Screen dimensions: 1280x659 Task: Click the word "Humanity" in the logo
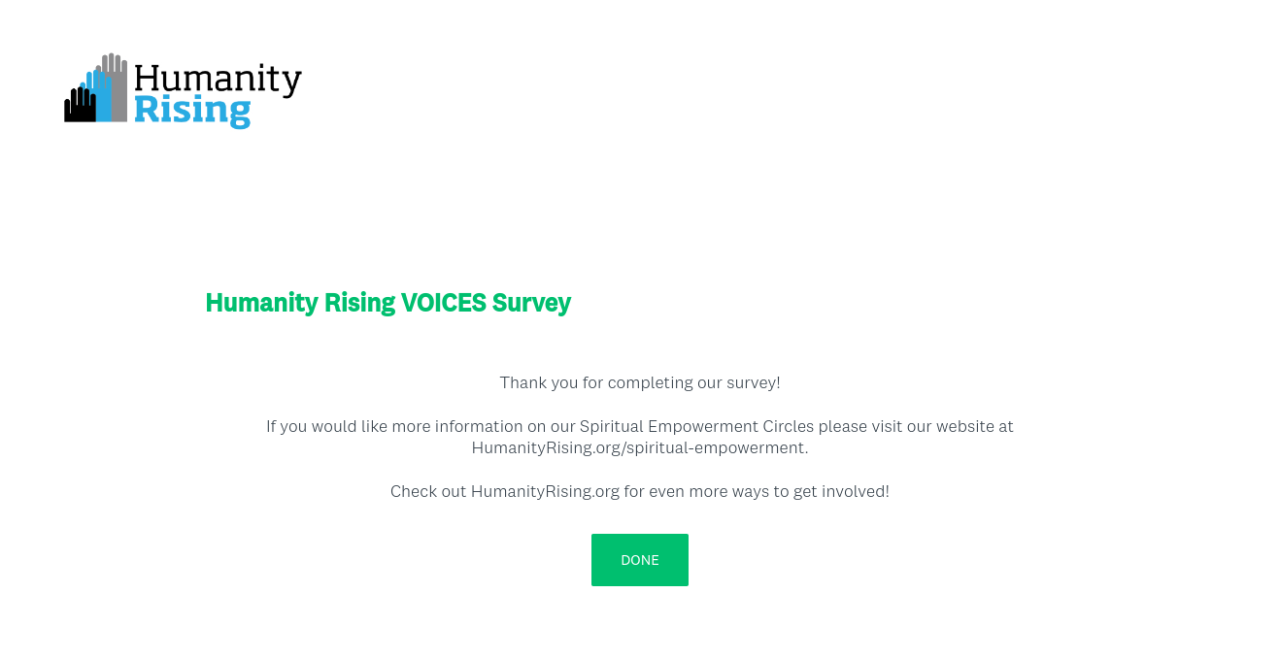pos(217,78)
